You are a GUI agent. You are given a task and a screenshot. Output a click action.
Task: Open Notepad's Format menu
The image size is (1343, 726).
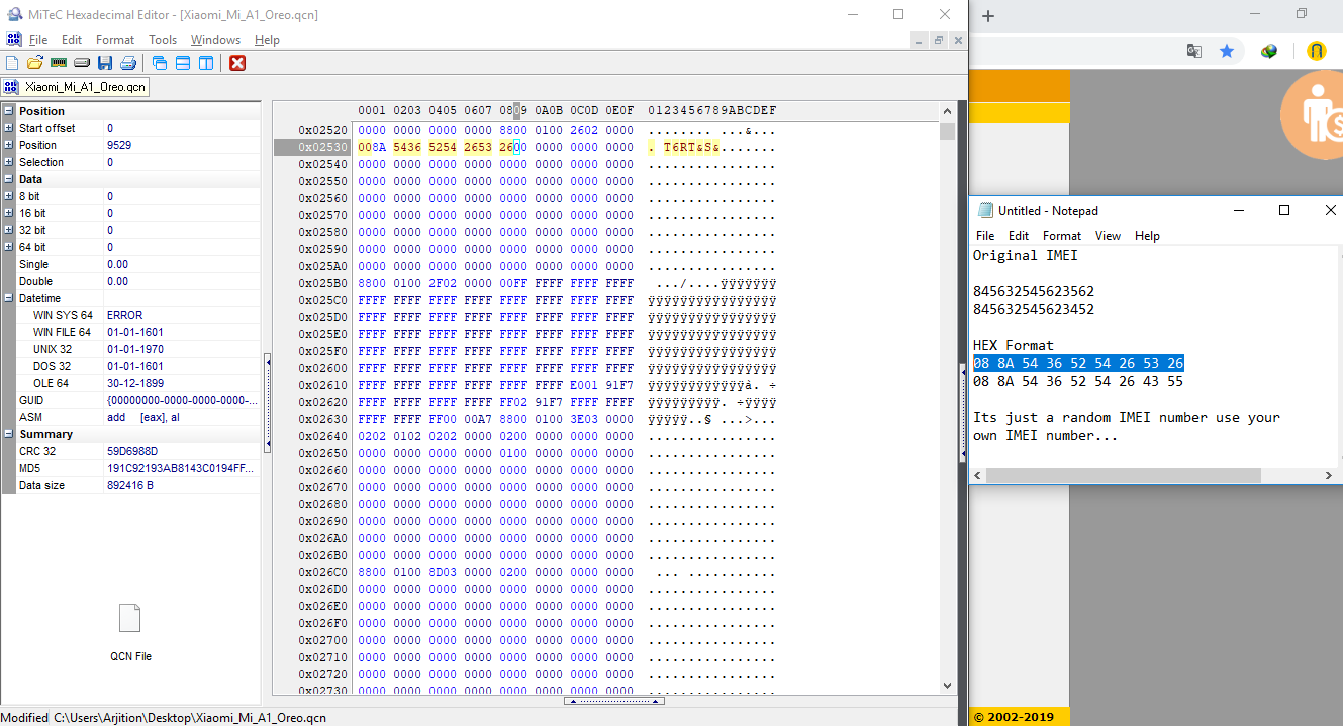click(1062, 236)
